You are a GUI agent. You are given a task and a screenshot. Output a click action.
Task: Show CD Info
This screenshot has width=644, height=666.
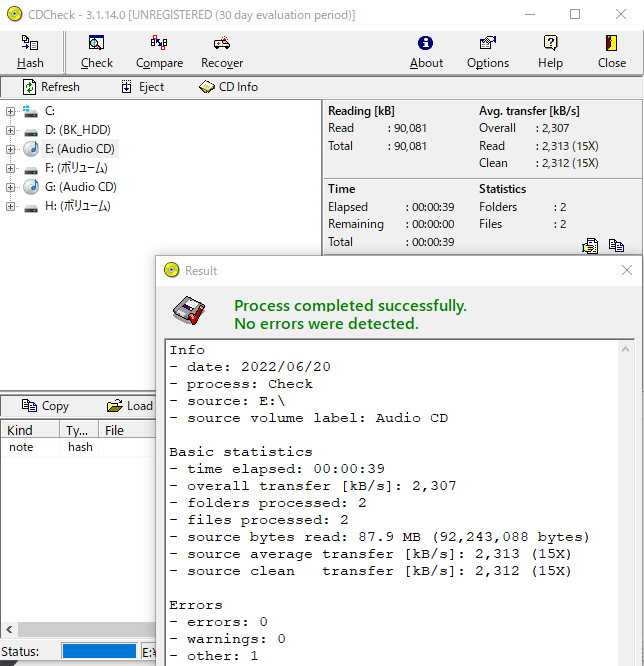pos(228,87)
